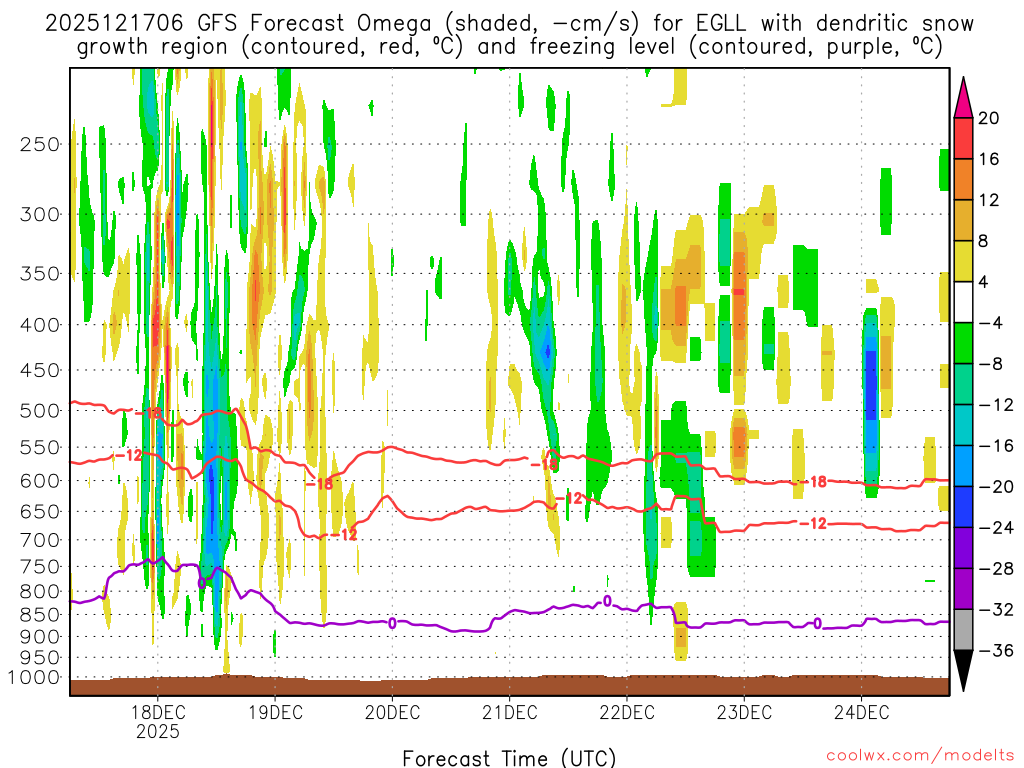Click the dark blue omega core near 24DEC
Screen dimensions: 1024x768
pos(871,385)
